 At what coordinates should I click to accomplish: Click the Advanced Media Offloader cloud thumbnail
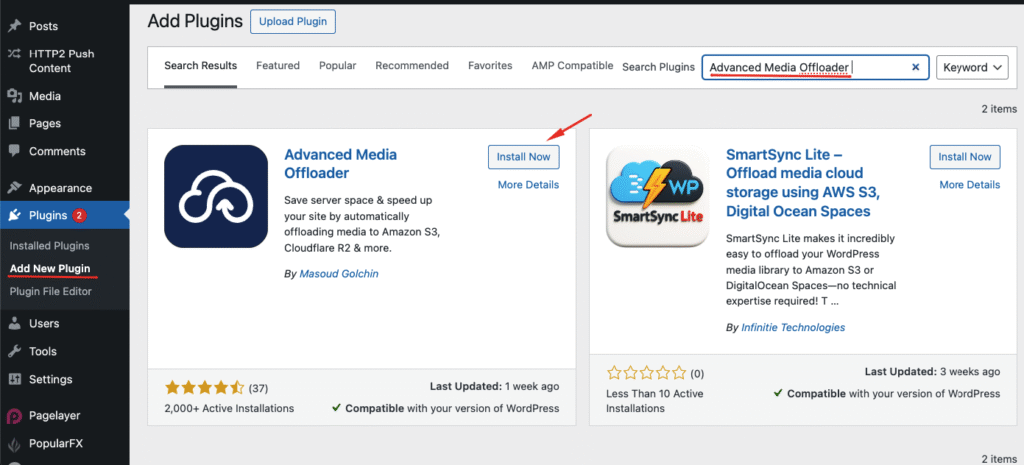point(216,197)
